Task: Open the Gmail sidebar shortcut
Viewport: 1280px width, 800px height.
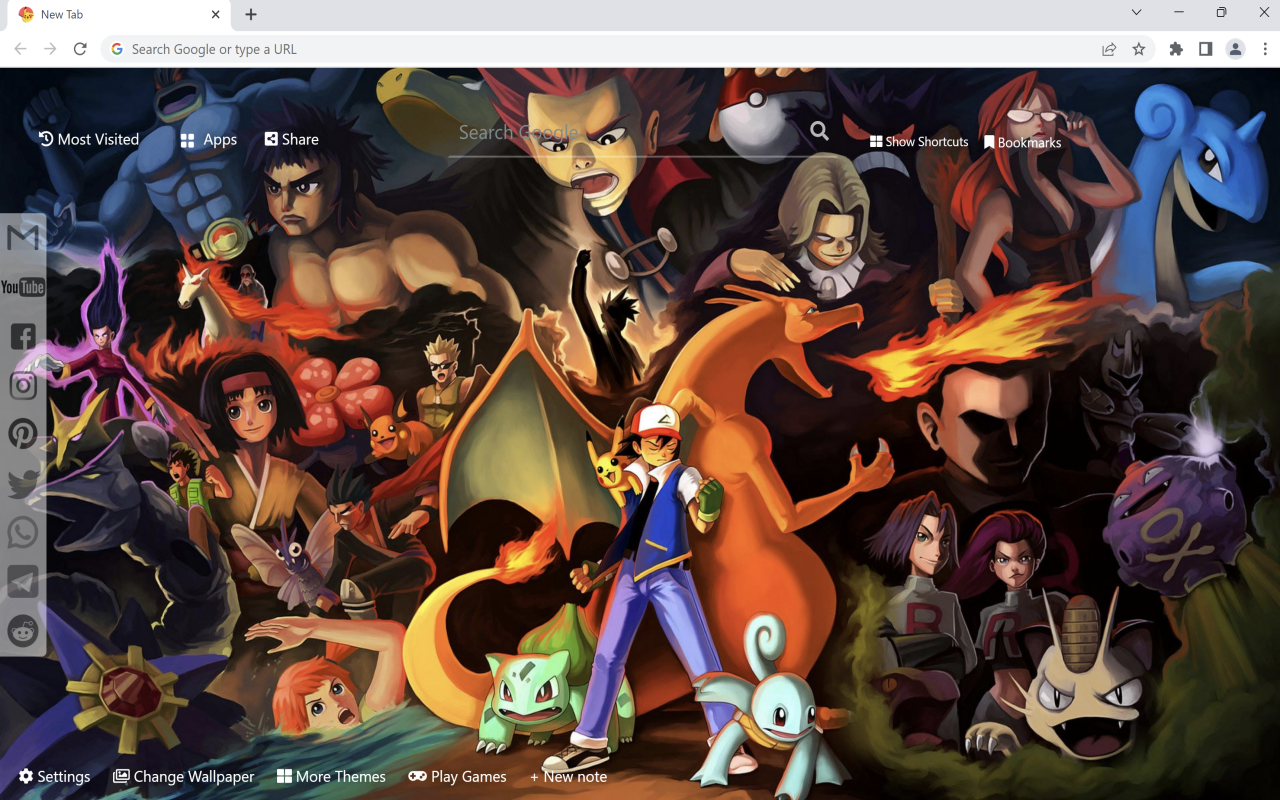Action: (x=23, y=237)
